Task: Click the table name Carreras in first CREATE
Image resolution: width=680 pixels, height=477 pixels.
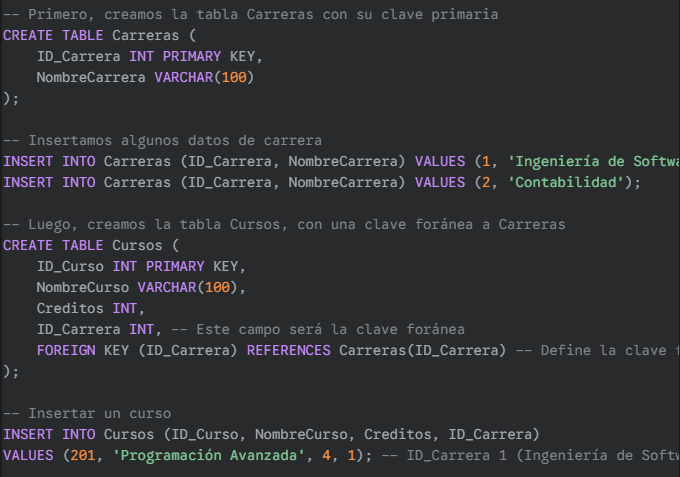Action: [x=145, y=35]
